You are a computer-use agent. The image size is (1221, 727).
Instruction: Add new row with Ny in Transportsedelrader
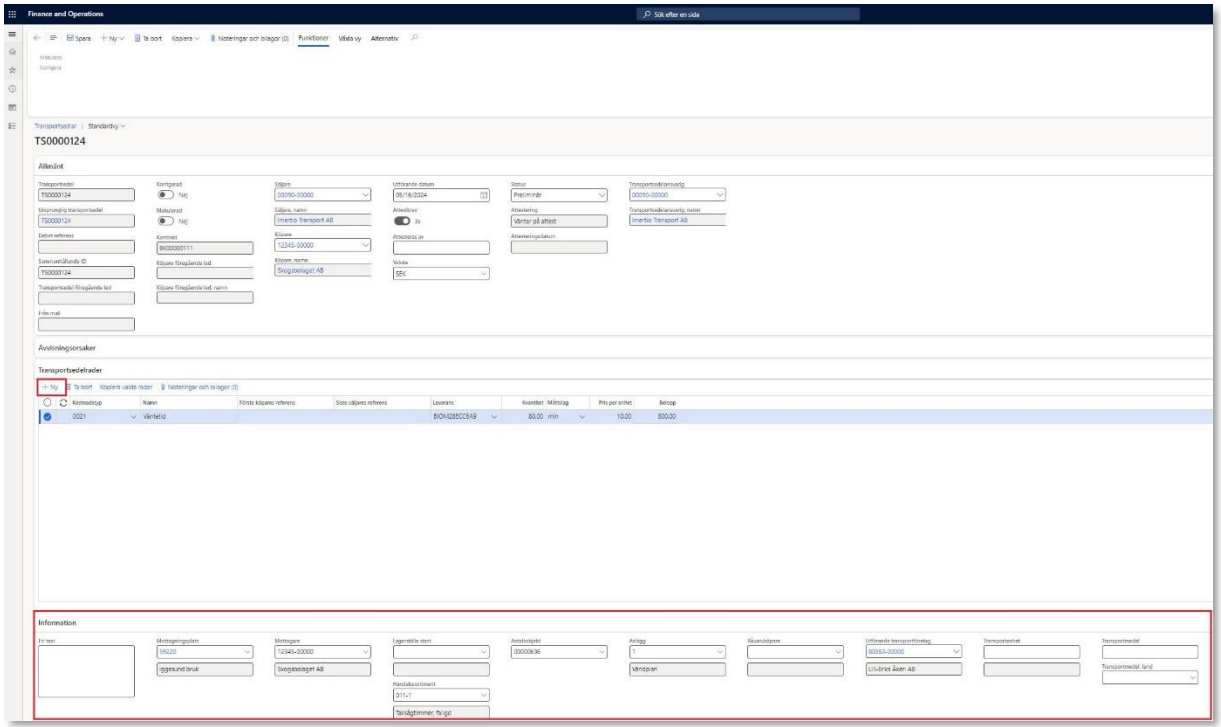coord(50,385)
